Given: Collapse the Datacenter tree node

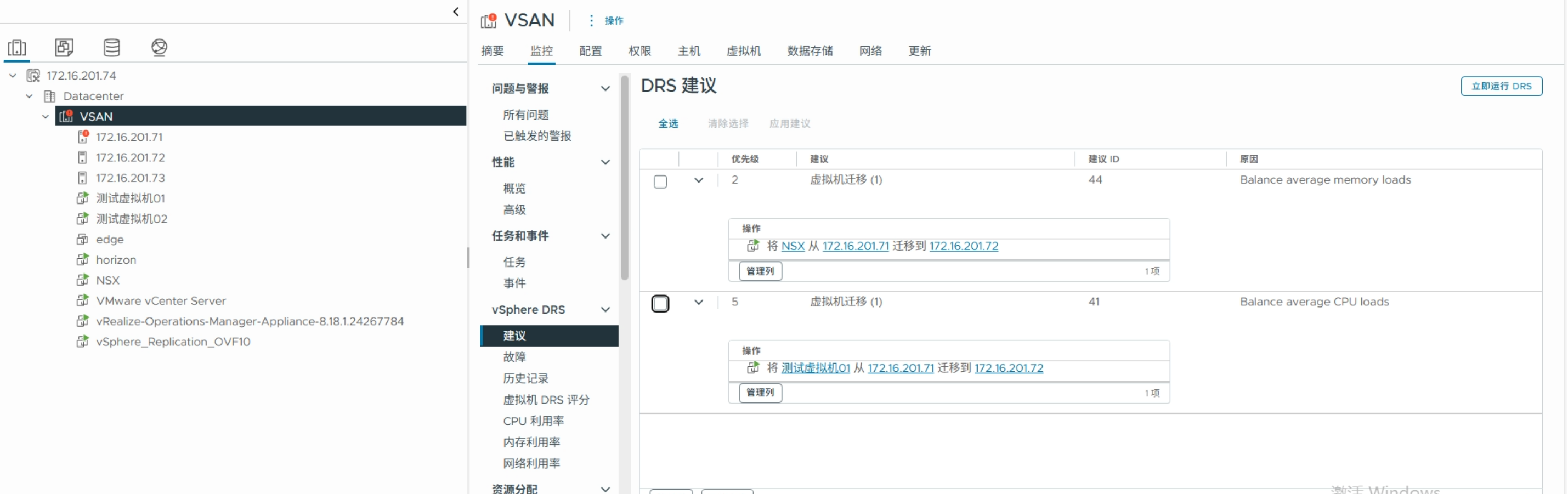Looking at the screenshot, I should pyautogui.click(x=29, y=96).
